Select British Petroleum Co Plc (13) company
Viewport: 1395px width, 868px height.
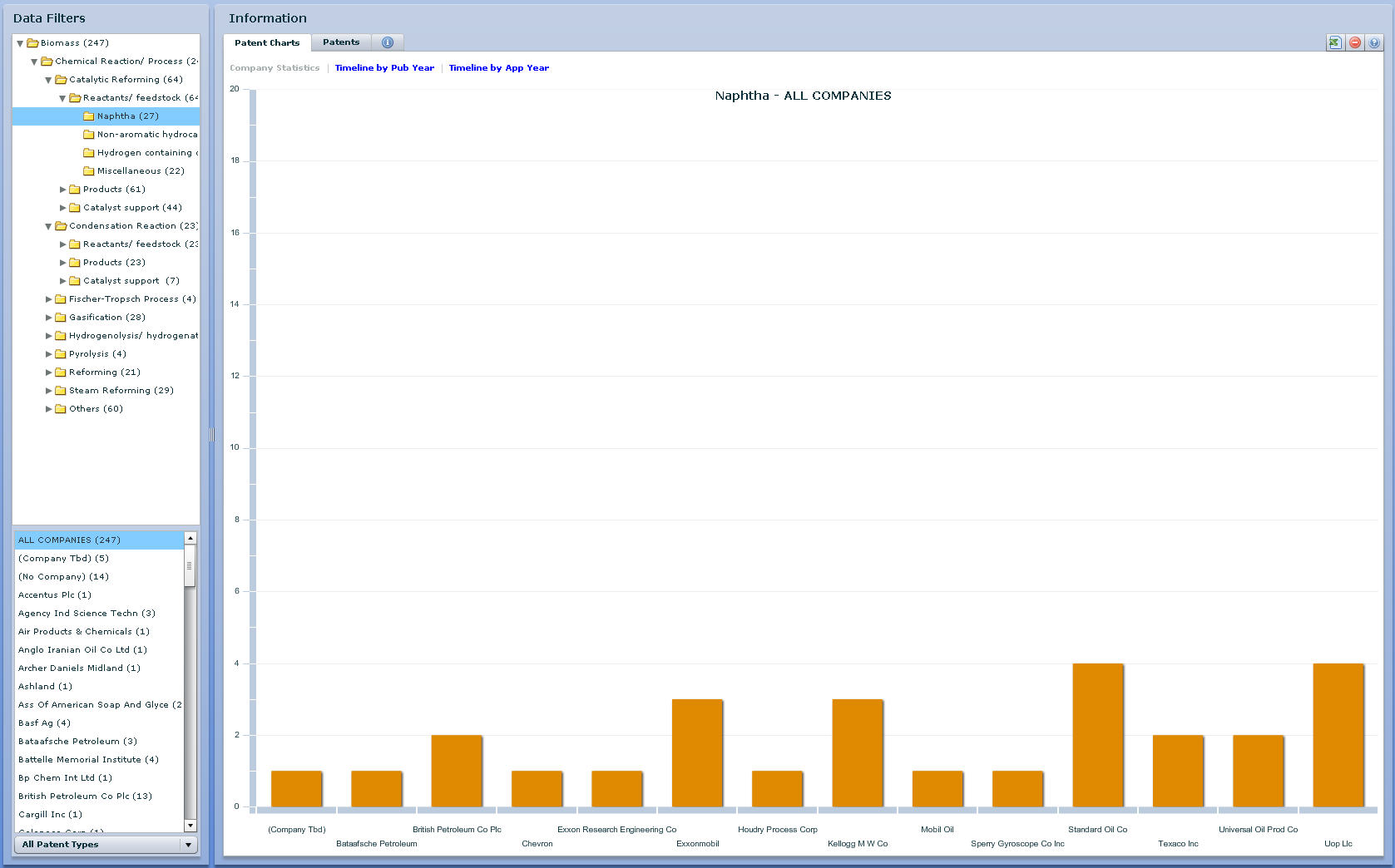tap(85, 796)
